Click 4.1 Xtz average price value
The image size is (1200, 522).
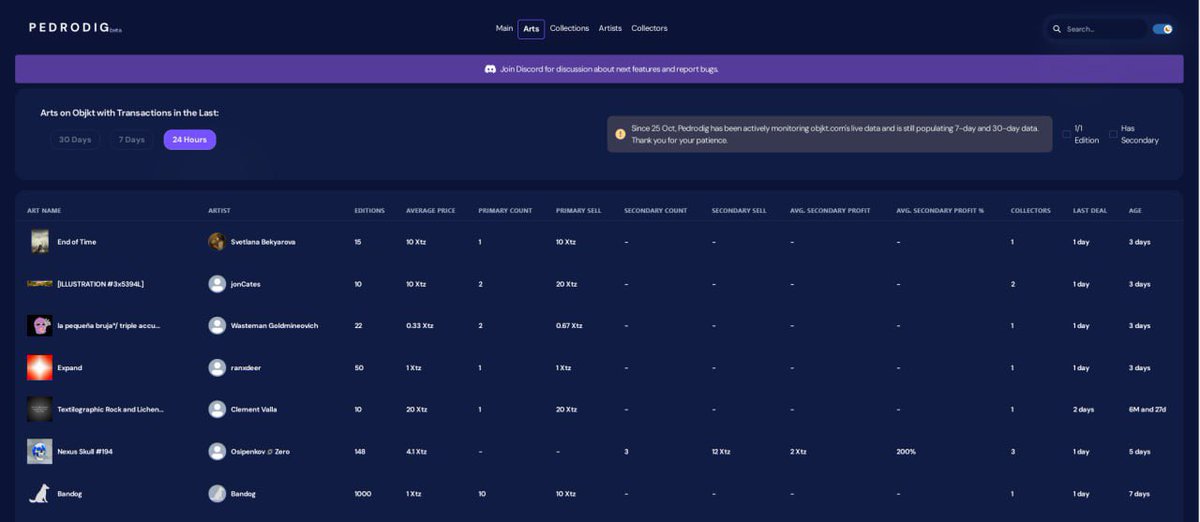click(416, 451)
